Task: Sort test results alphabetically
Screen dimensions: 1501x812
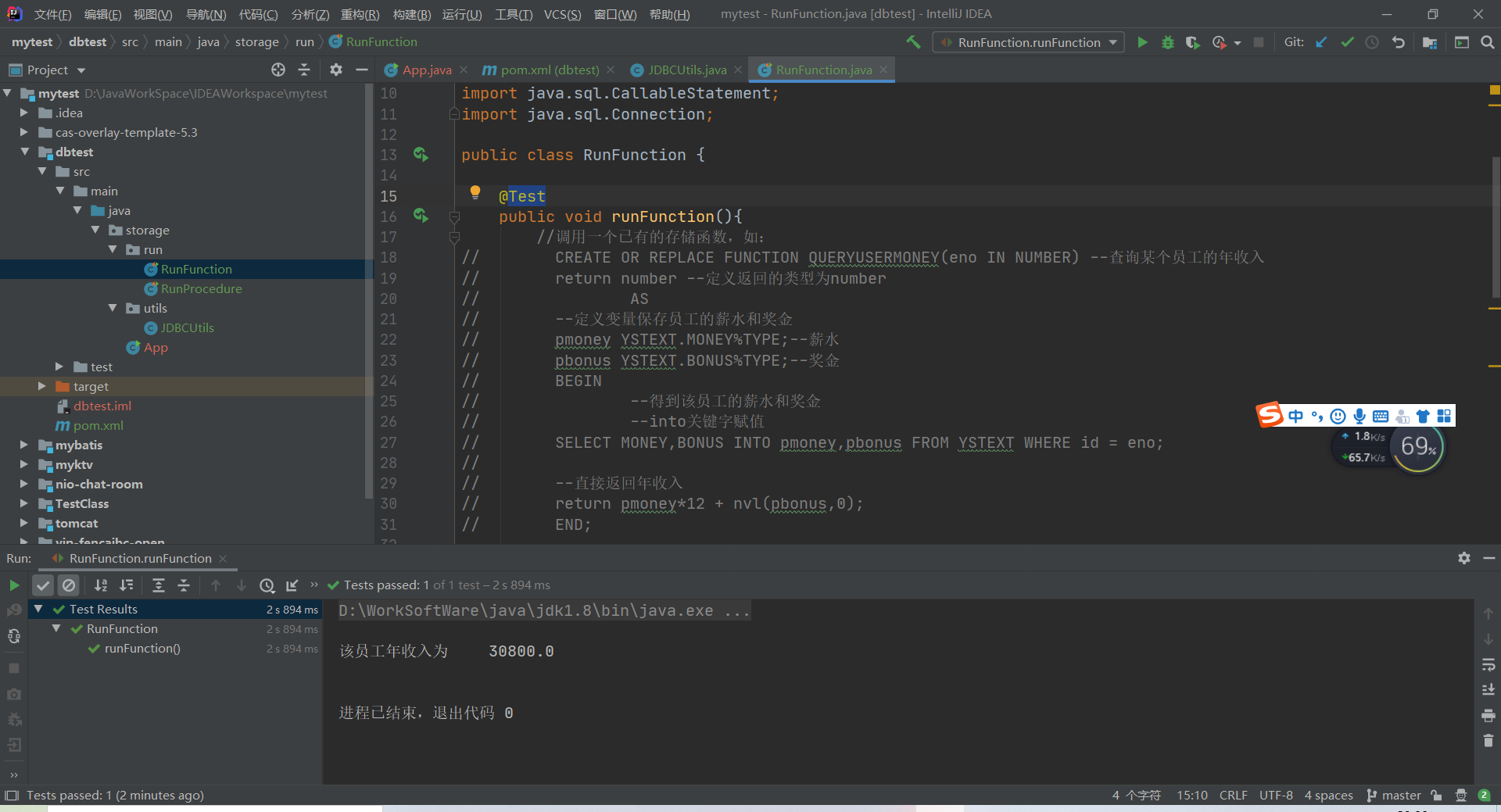Action: coord(101,585)
